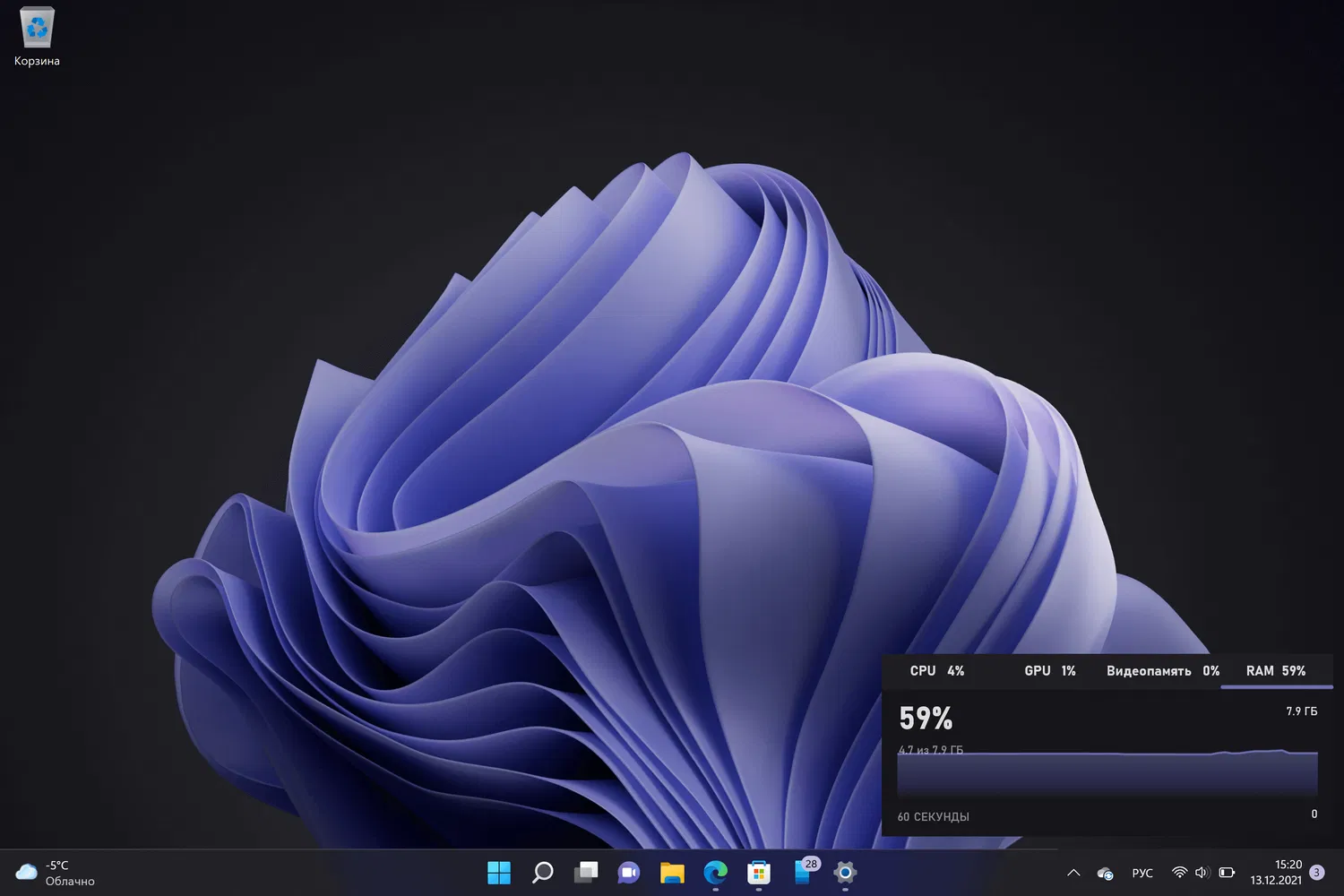Open File Explorer from the taskbar
This screenshot has width=1344, height=896.
tap(672, 872)
